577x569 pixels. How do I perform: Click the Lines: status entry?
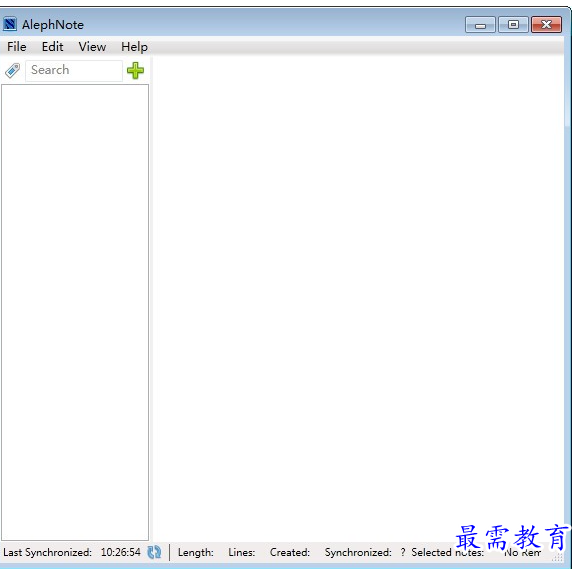click(x=241, y=552)
